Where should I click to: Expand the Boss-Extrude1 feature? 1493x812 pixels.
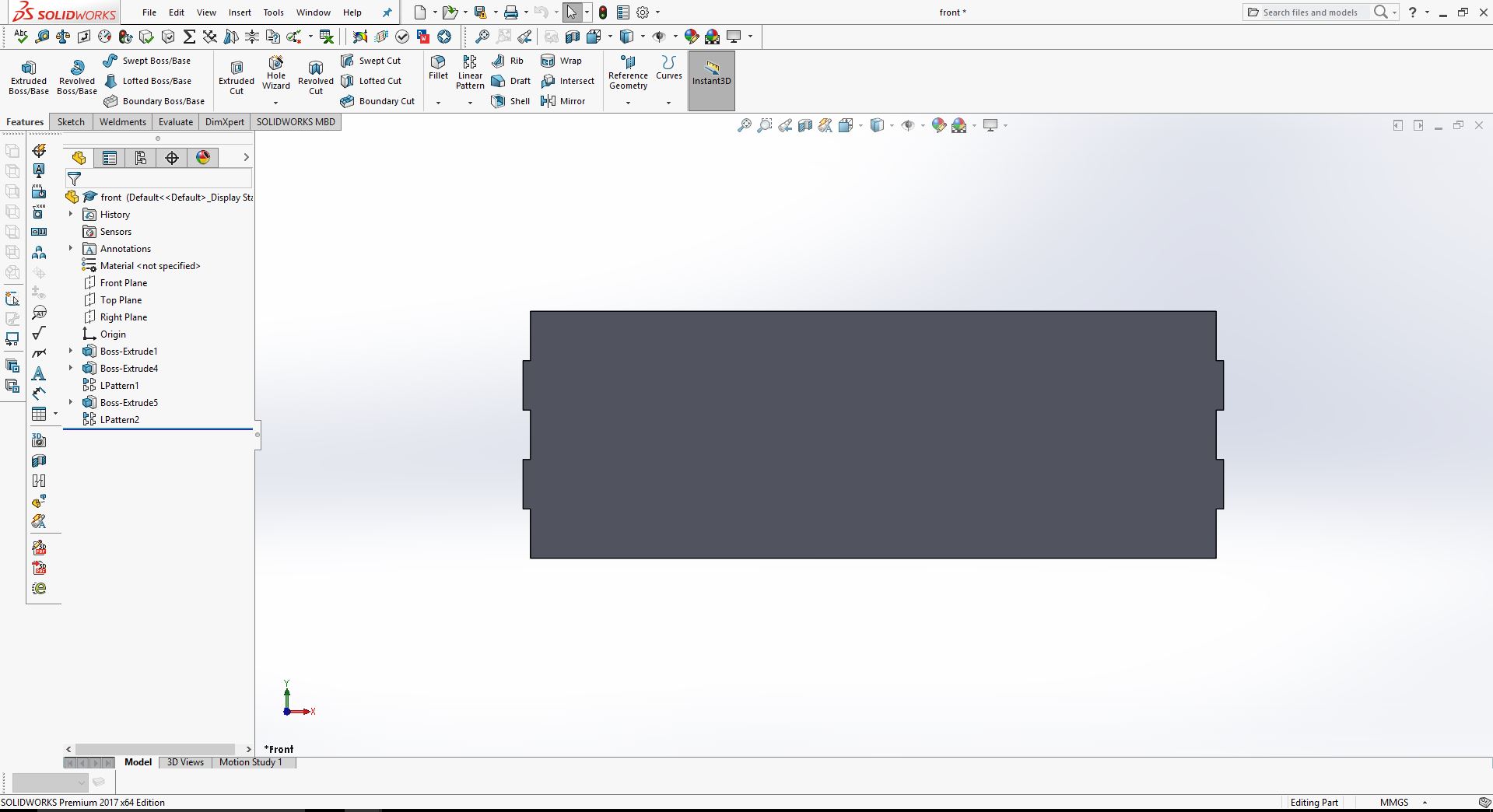pos(71,351)
